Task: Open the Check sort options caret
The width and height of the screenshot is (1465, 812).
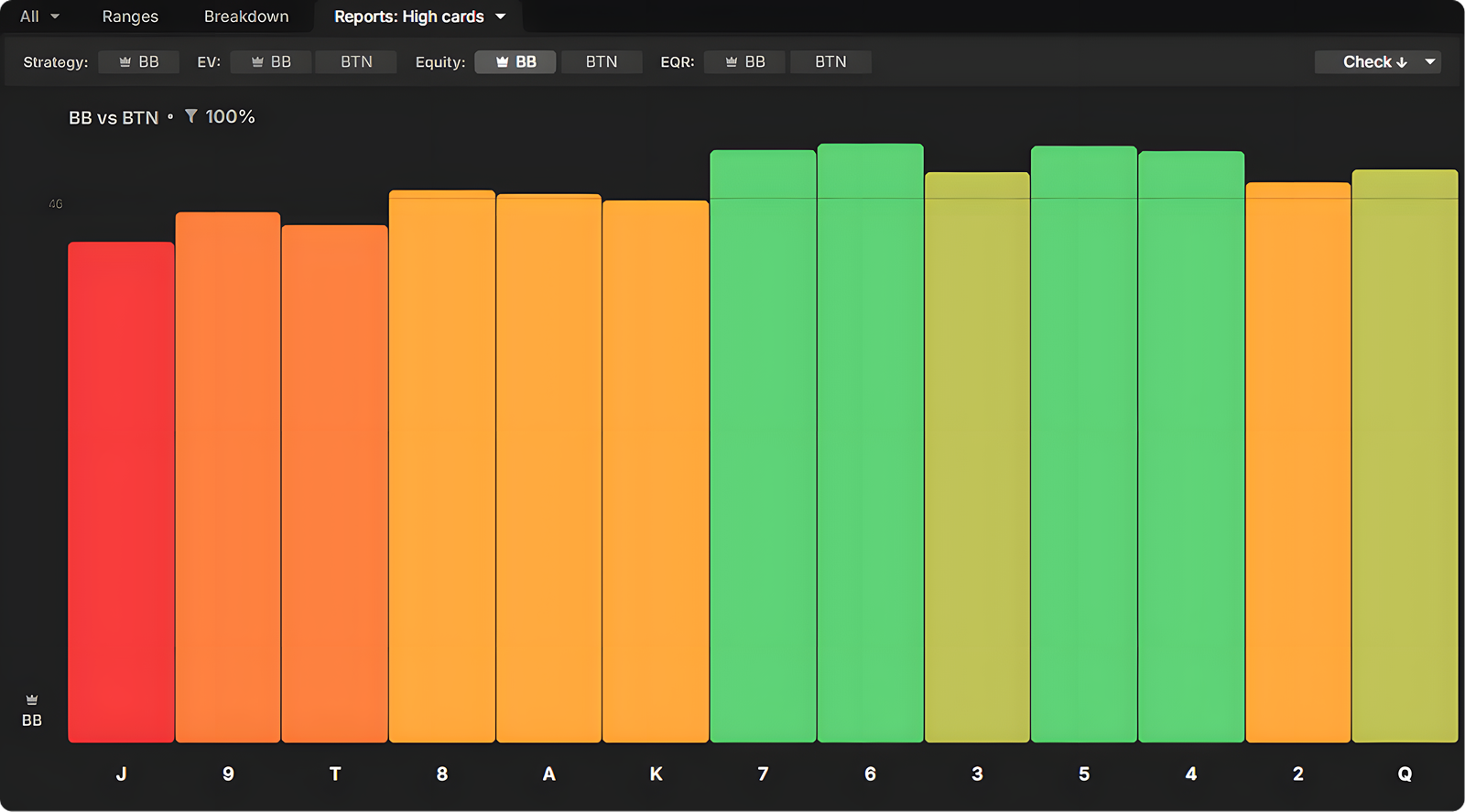Action: tap(1429, 61)
